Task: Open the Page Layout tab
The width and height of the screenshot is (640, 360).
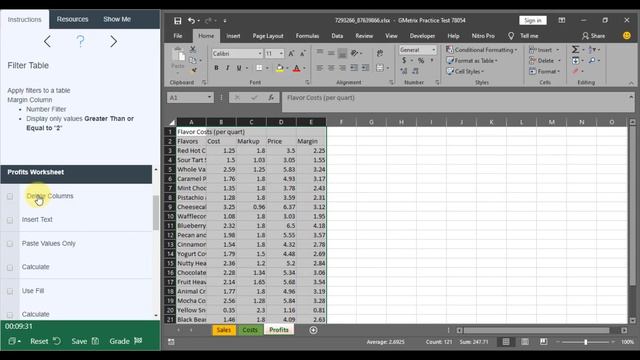Action: [x=268, y=36]
